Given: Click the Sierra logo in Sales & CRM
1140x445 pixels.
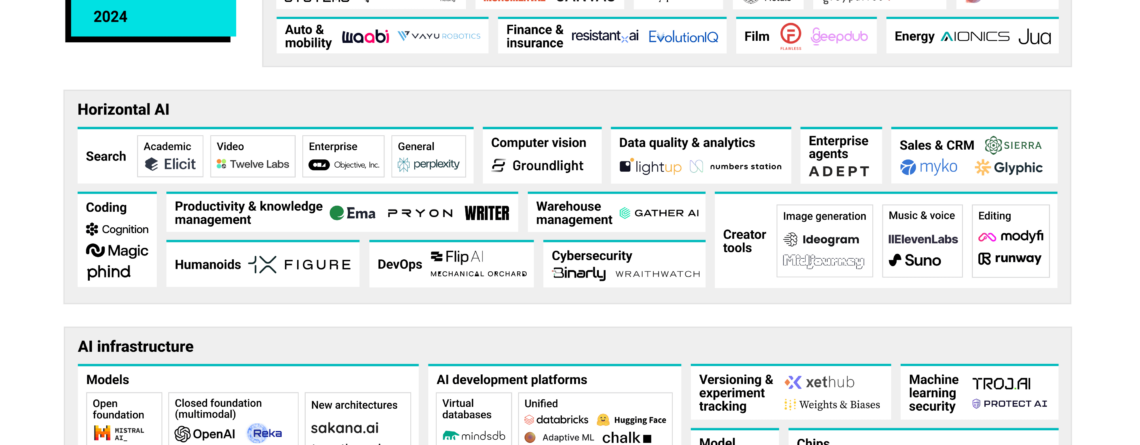Looking at the screenshot, I should (1013, 145).
